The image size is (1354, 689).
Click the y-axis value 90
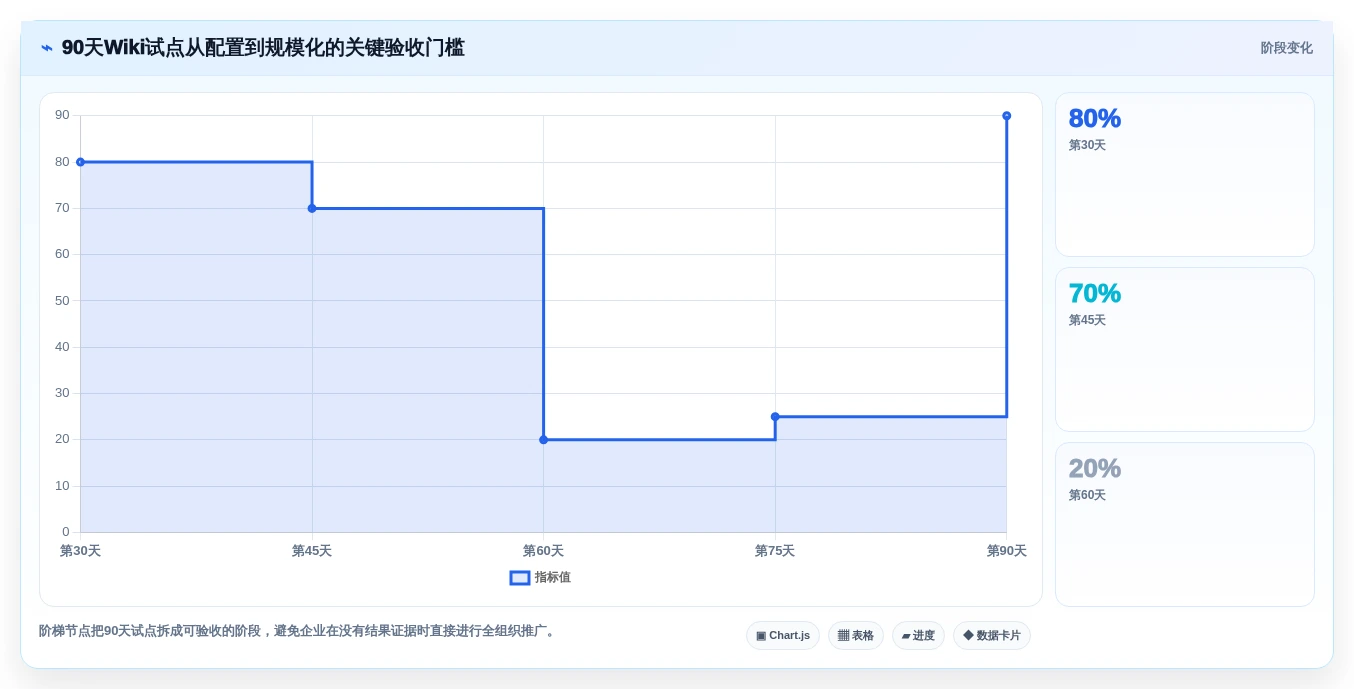coord(63,115)
